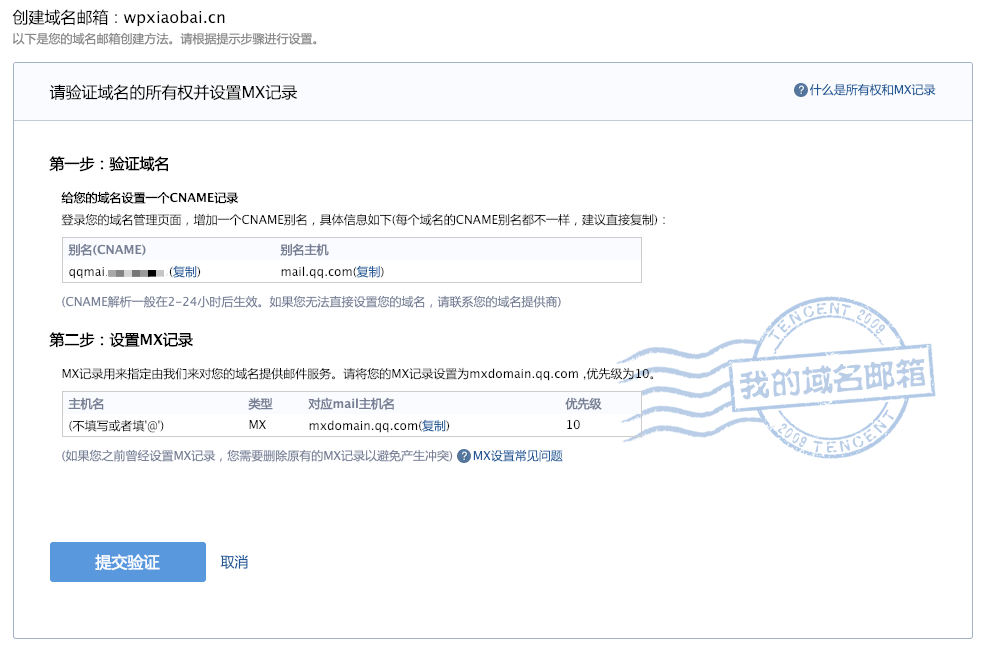985x651 pixels.
Task: Click the 第一步：验证域名 heading
Action: (109, 165)
